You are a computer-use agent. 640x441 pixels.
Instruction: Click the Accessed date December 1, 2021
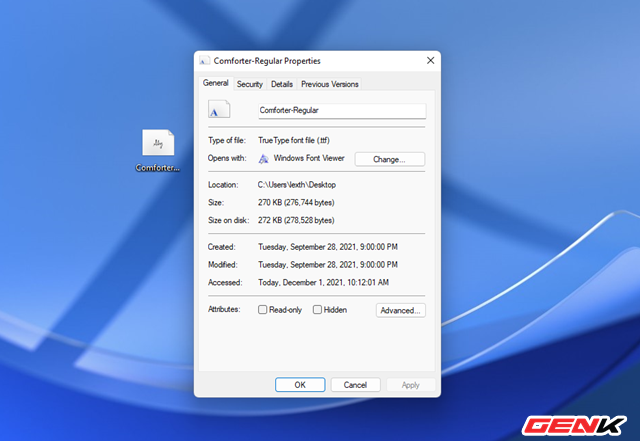[x=323, y=283]
